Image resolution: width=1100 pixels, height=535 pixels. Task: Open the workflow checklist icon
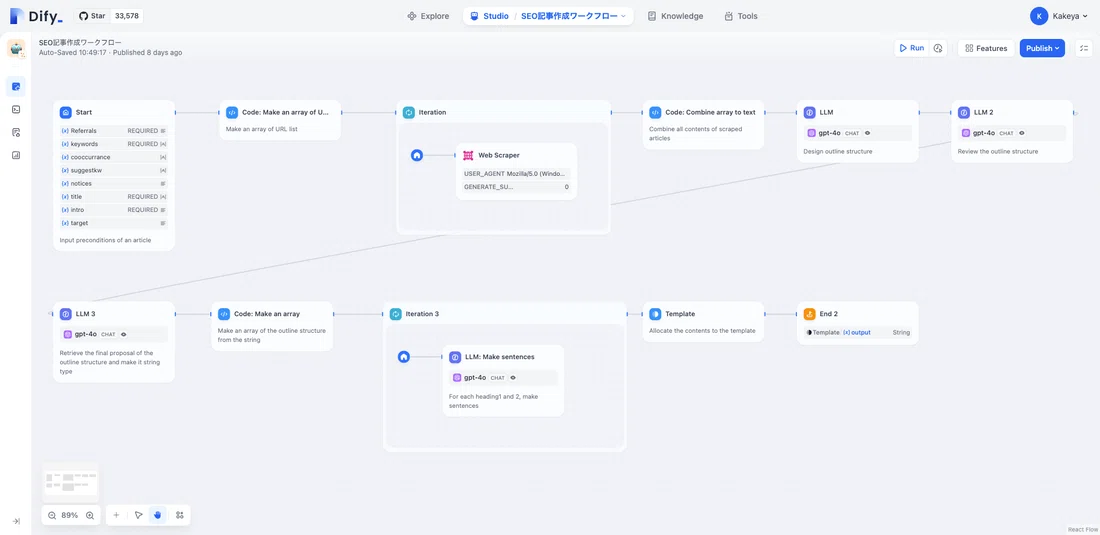point(1084,48)
